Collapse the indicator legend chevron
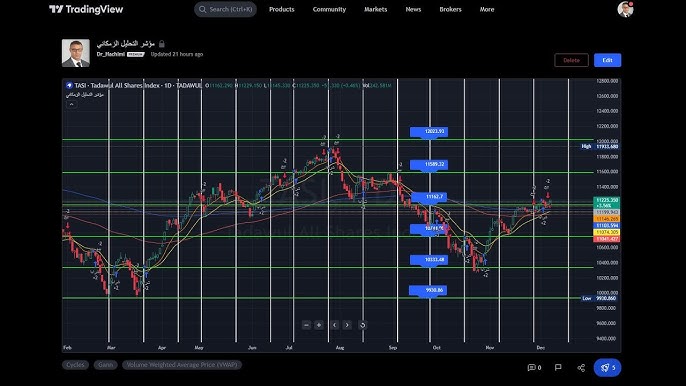The width and height of the screenshot is (686, 386). point(72,104)
